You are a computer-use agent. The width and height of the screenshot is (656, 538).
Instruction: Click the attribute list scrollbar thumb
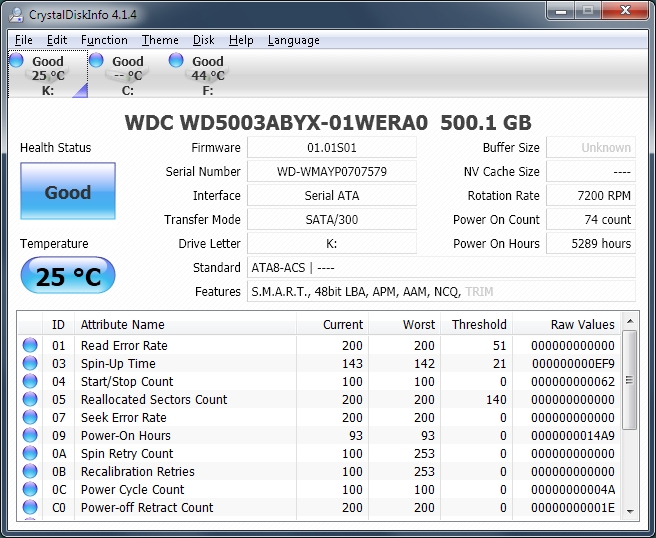click(630, 380)
